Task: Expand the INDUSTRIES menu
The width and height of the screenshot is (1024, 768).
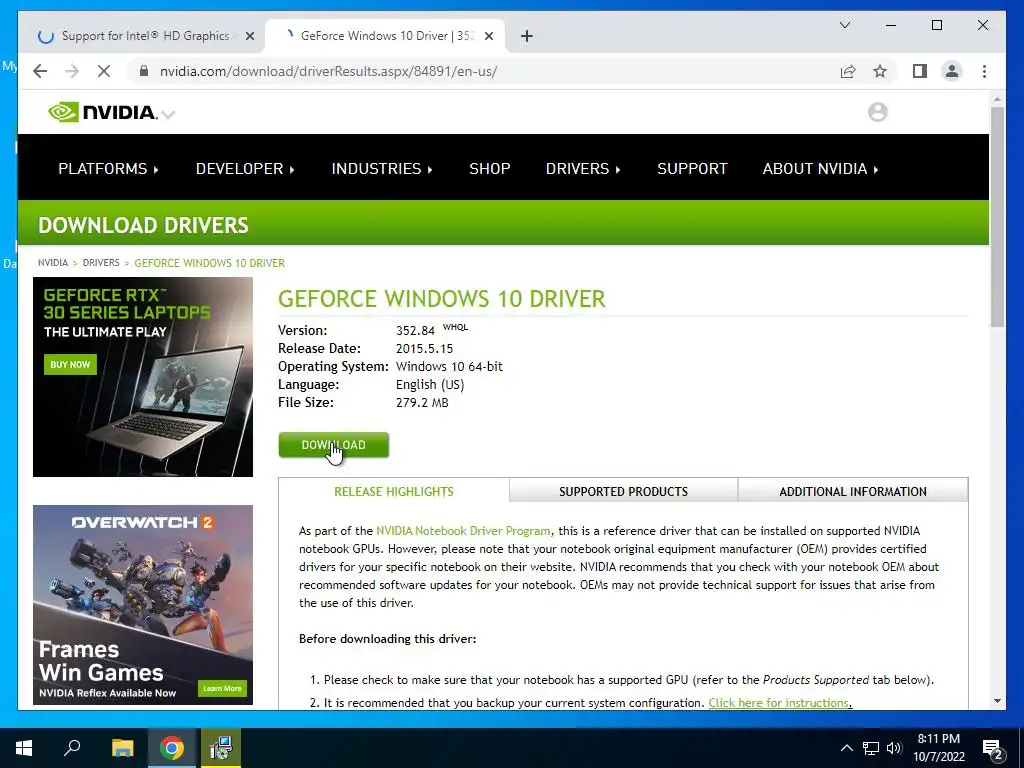Action: (x=382, y=168)
